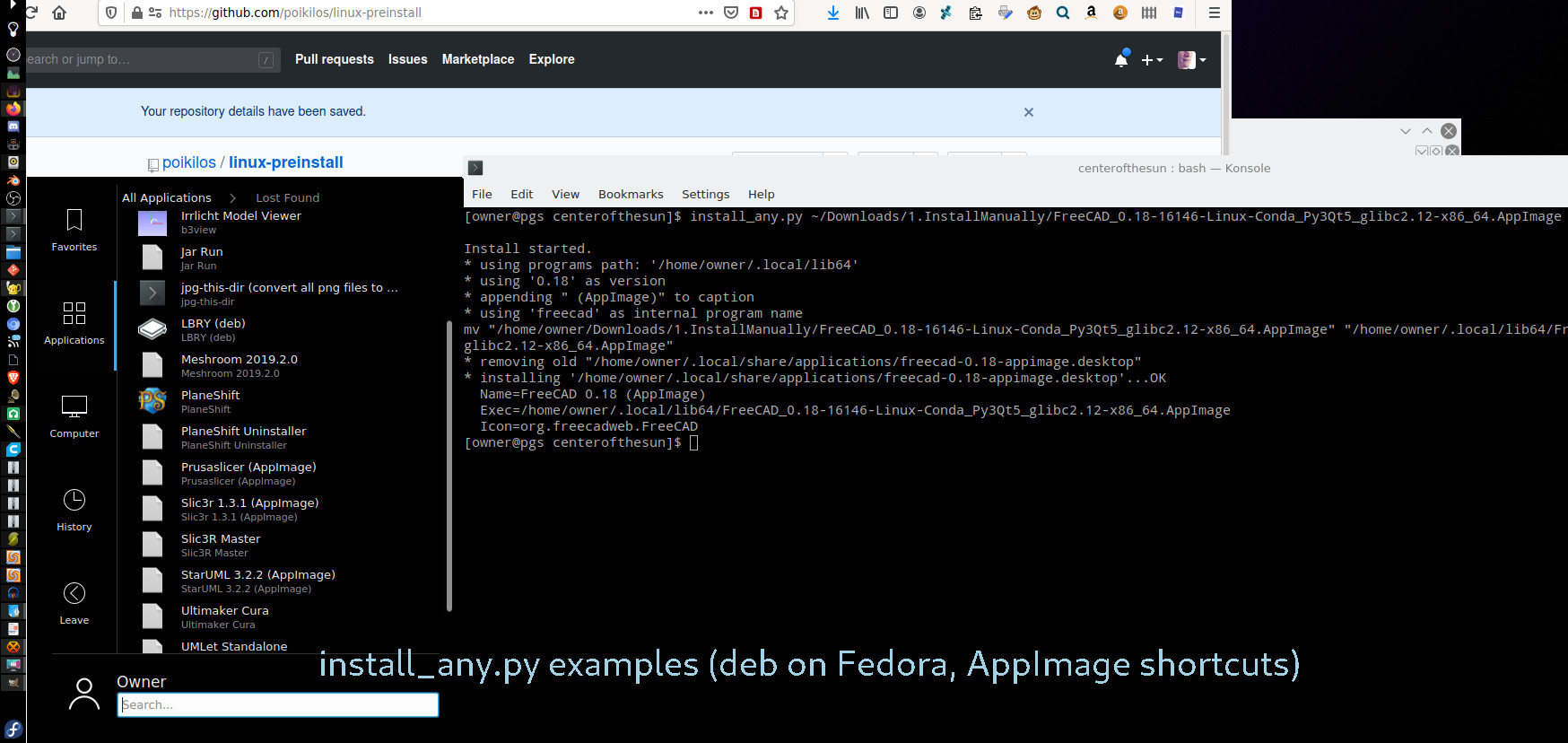Click the magnifier search extension icon
The image size is (1568, 743).
(1063, 13)
